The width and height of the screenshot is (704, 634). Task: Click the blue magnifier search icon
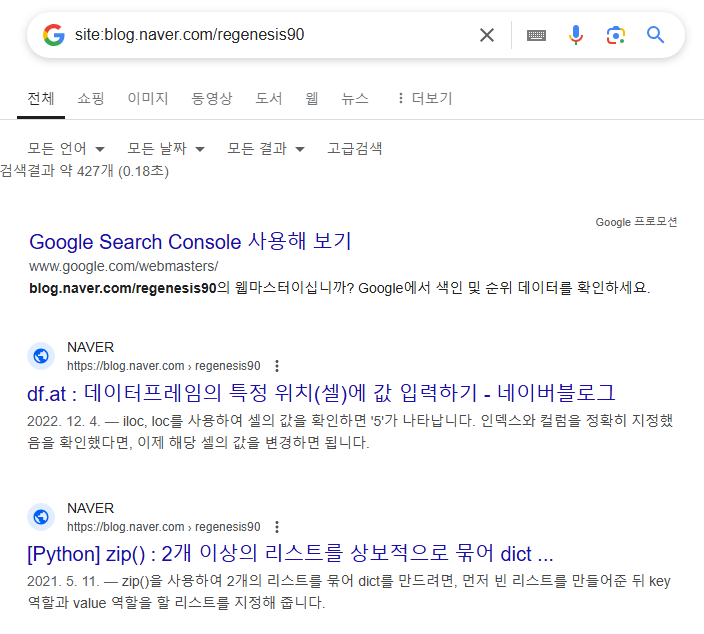(655, 35)
